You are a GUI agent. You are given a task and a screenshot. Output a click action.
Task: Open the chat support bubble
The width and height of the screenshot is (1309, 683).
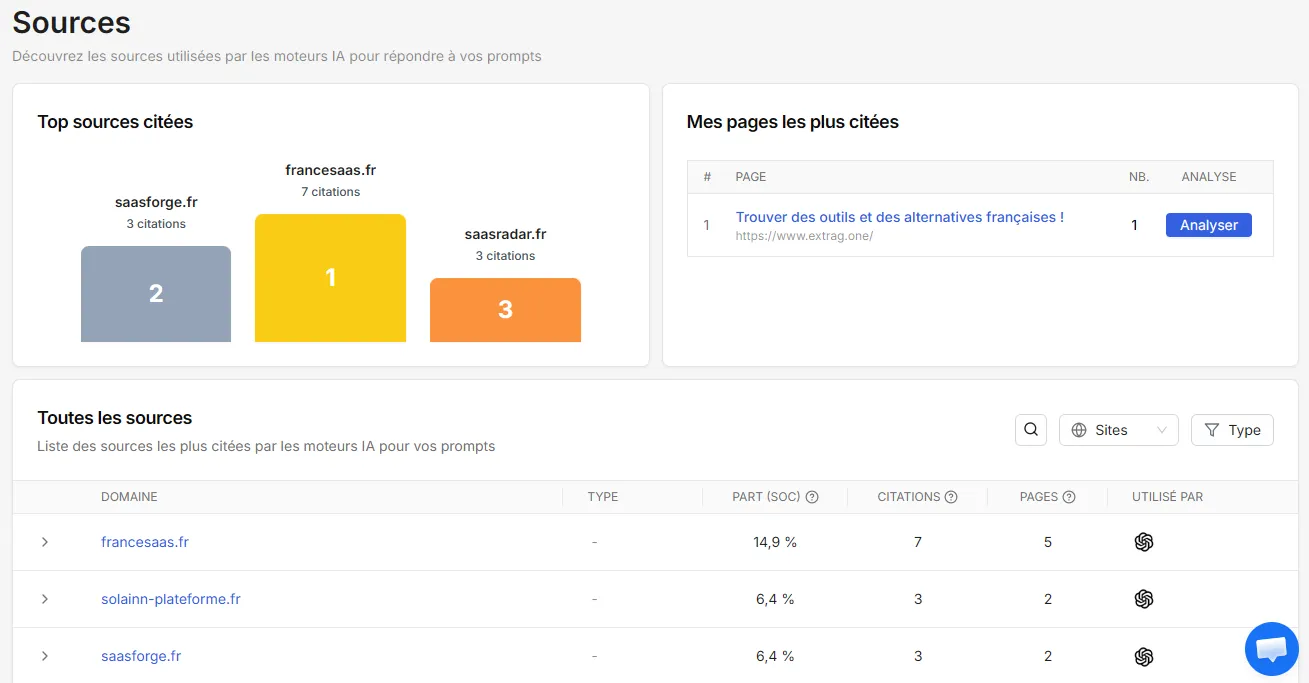tap(1271, 648)
